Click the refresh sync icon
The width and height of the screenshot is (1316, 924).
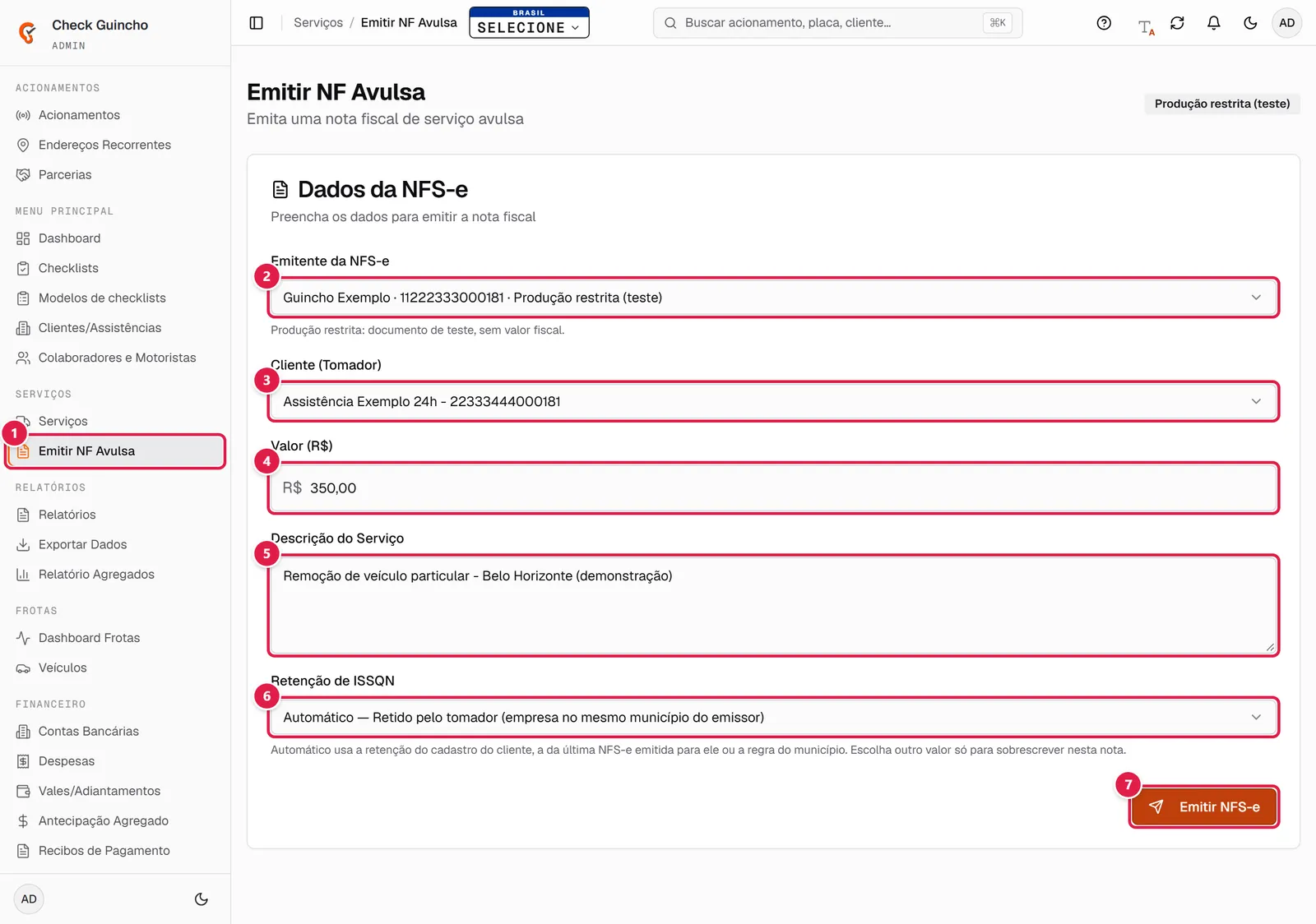point(1177,23)
